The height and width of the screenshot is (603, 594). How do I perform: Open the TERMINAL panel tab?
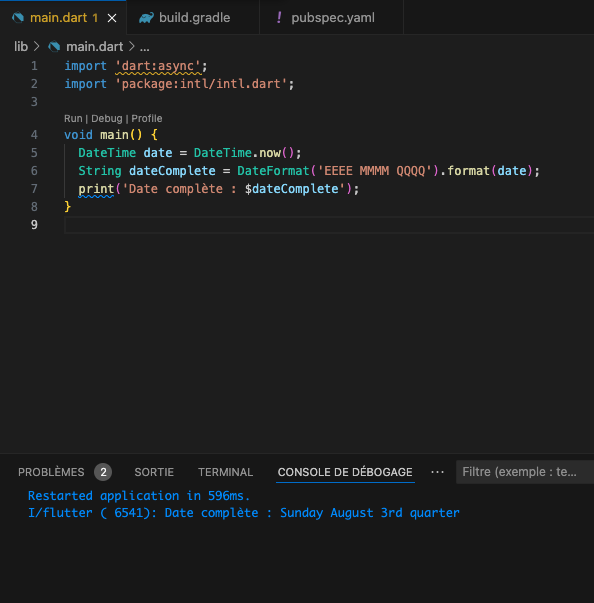[225, 472]
